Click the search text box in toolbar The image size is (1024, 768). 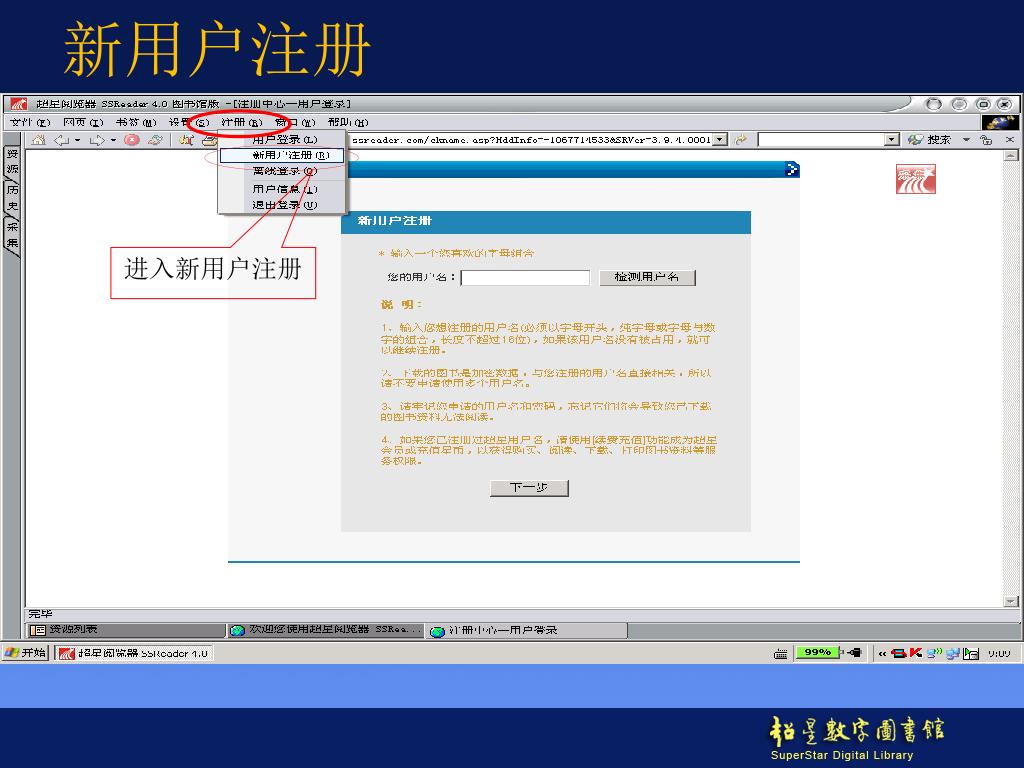(x=822, y=140)
